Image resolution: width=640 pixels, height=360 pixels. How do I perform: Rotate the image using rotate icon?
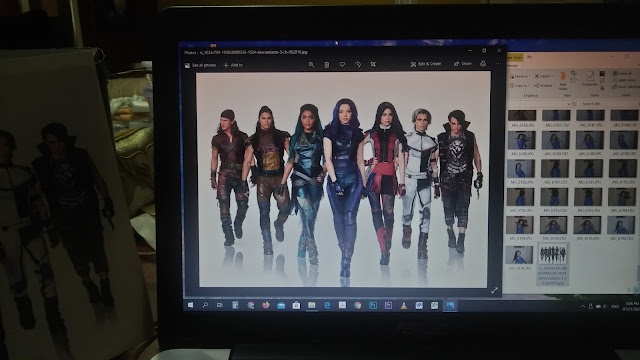(358, 64)
